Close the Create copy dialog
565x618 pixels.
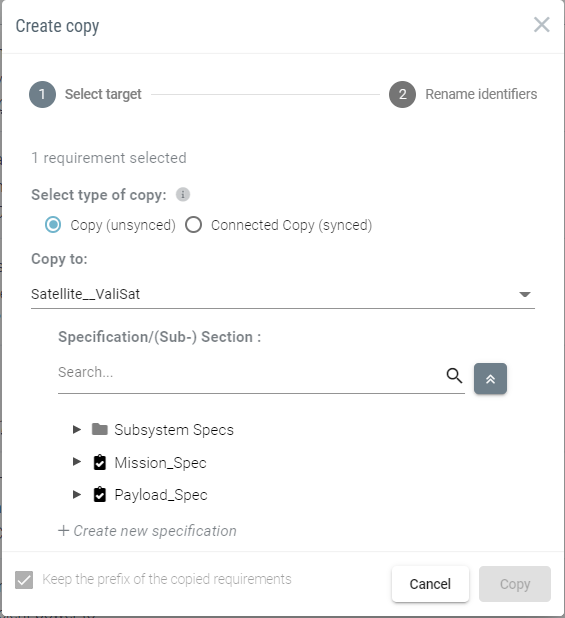tap(542, 25)
